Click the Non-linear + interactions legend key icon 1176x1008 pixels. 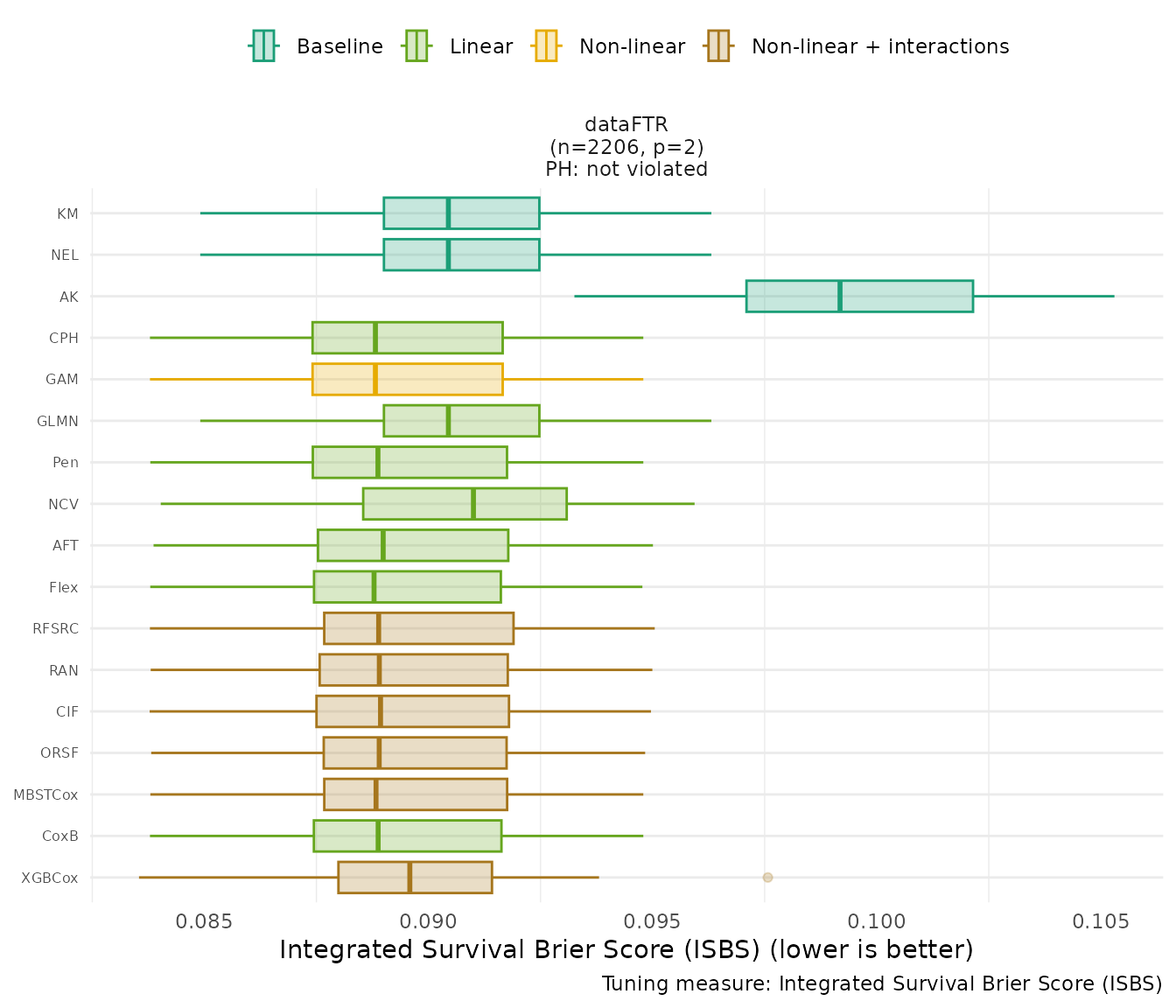point(718,45)
